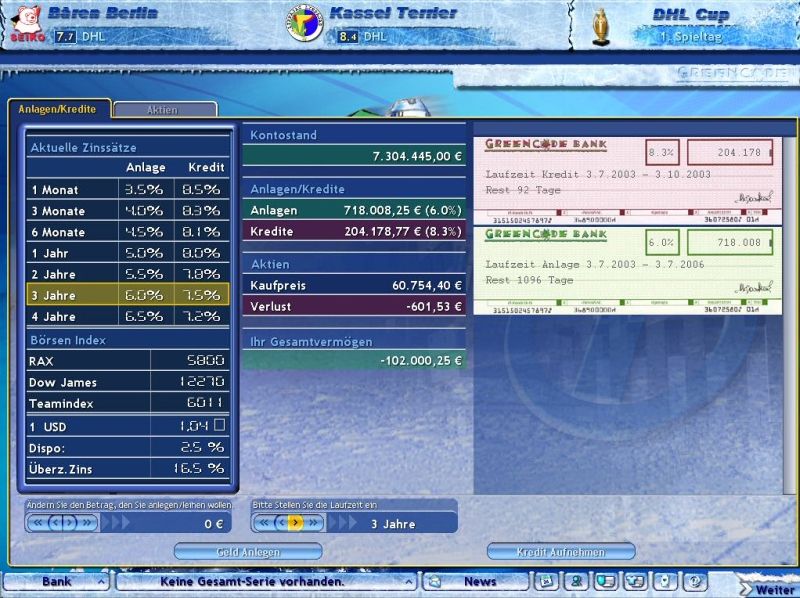Screen dimensions: 800x598
Task: Open the help question mark icon
Action: pos(695,581)
